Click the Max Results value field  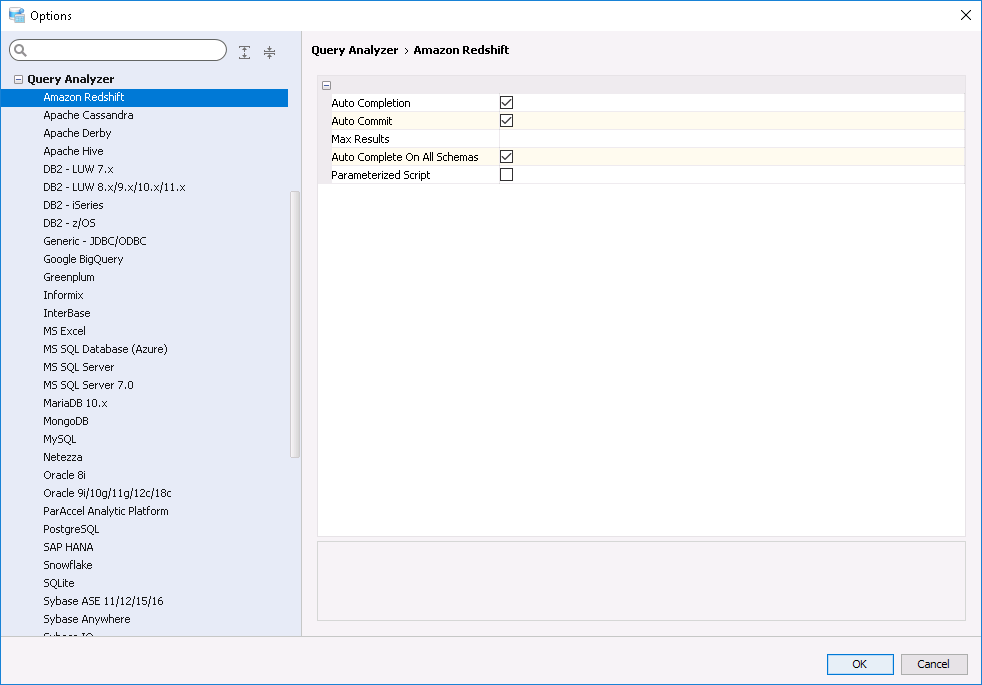(x=730, y=139)
